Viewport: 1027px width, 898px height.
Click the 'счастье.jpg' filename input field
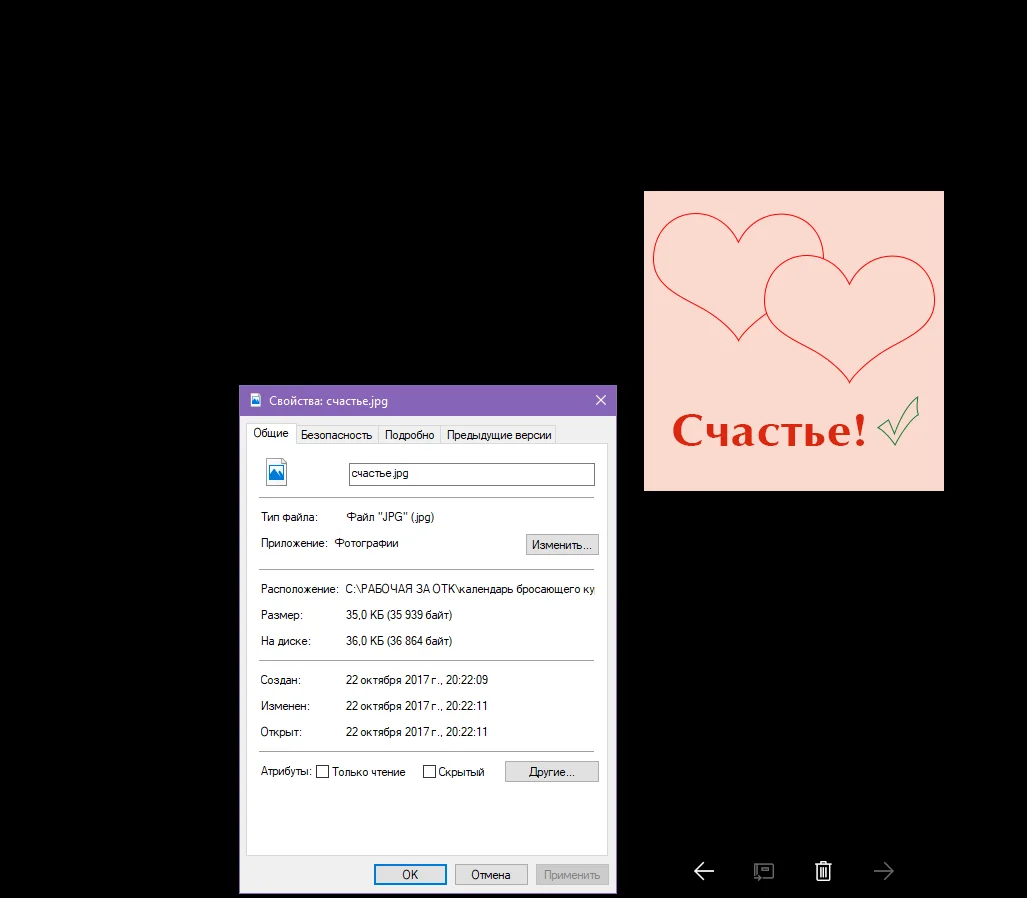[x=471, y=473]
